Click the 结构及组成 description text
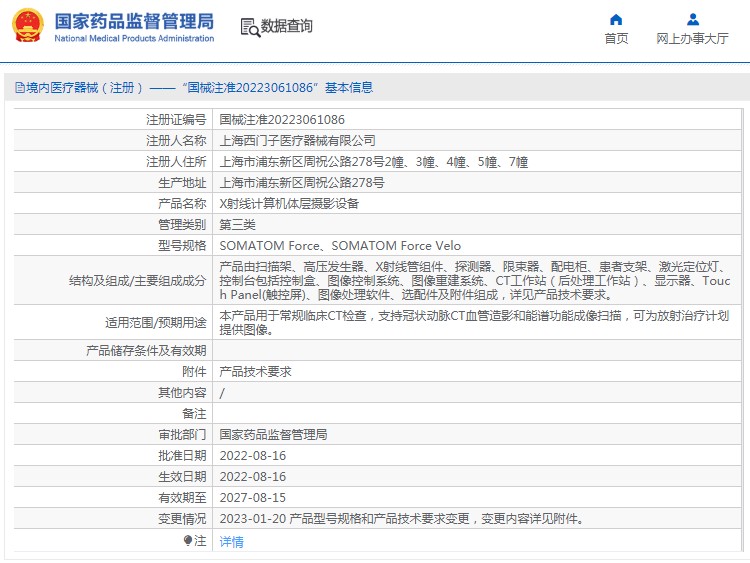750x563 pixels. point(474,280)
